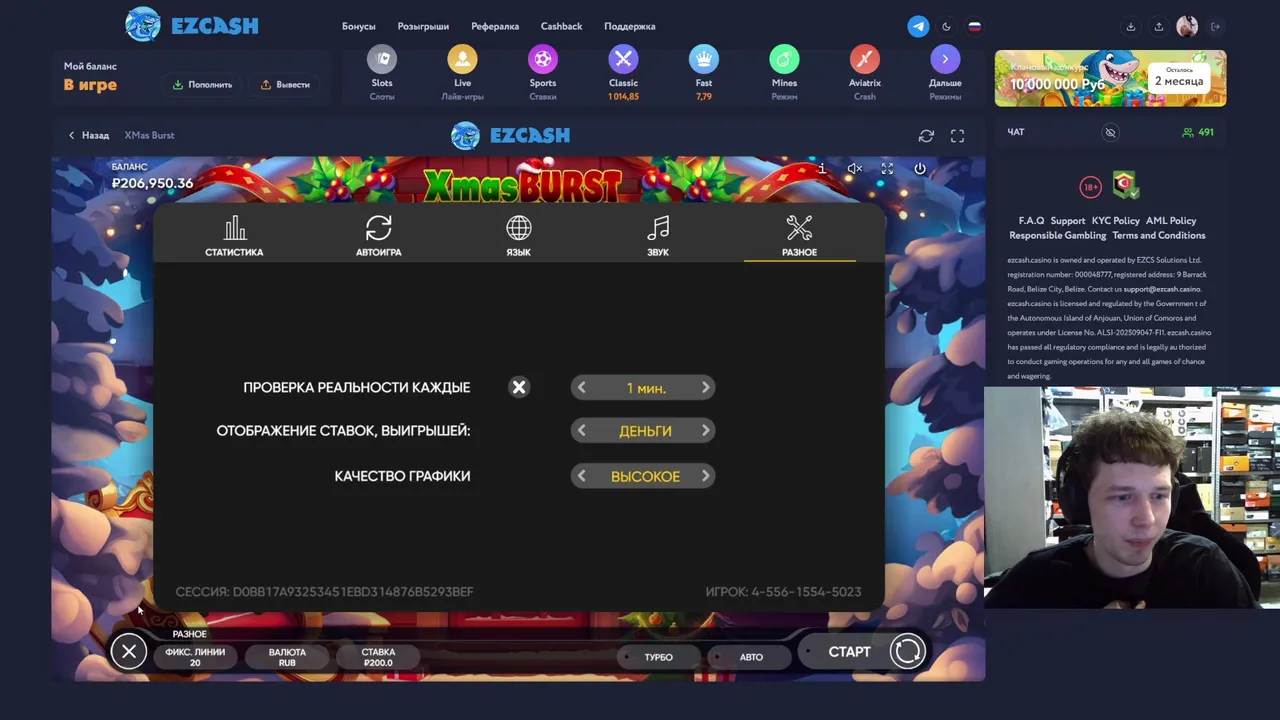1280x720 pixels.
Task: Open the Cashback menu item
Action: [x=561, y=27]
